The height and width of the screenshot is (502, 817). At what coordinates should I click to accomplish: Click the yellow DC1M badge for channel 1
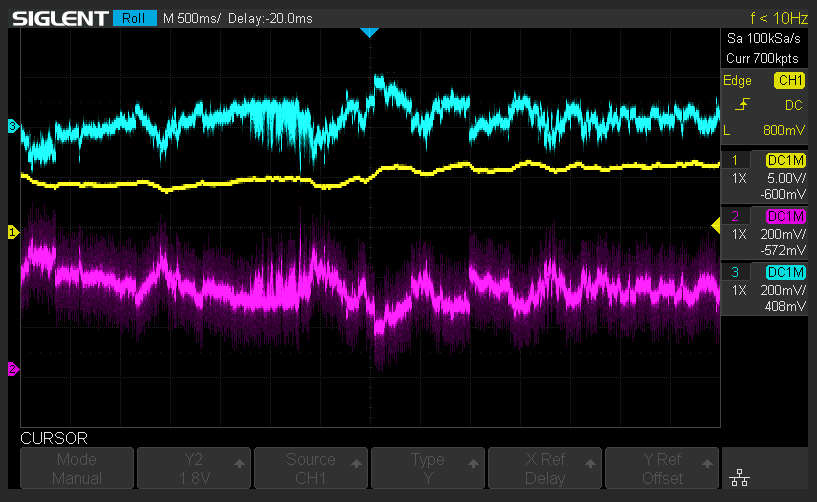point(786,160)
